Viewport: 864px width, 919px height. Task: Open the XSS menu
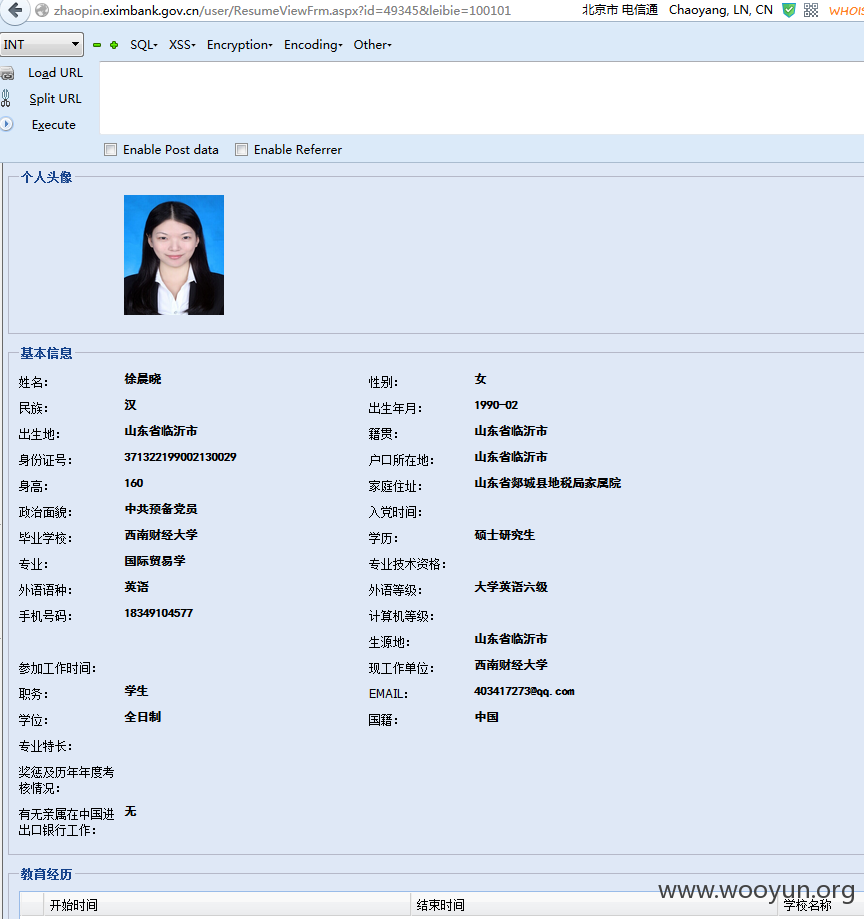182,45
